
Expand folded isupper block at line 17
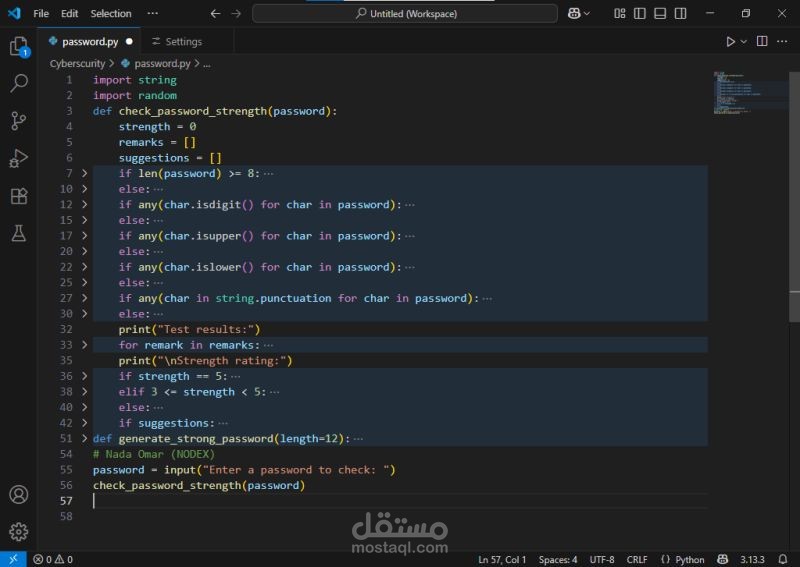tap(85, 236)
